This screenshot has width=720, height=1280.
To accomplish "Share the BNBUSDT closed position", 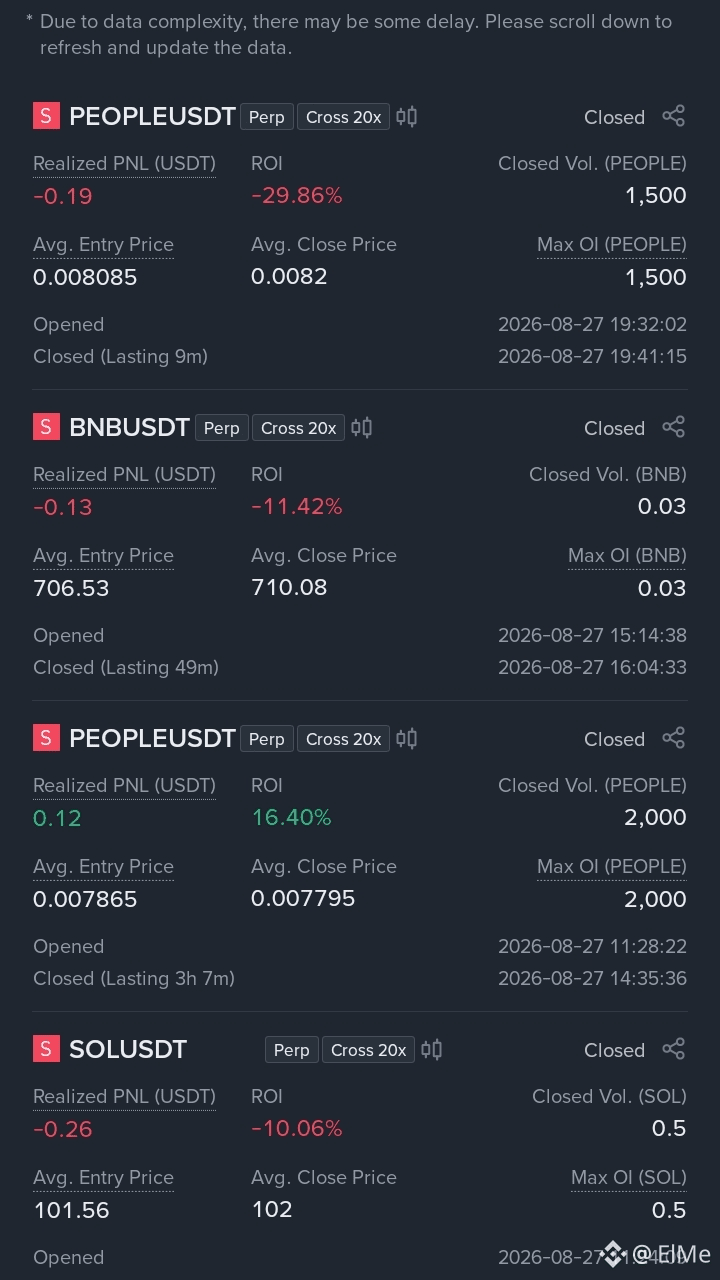I will click(x=674, y=427).
